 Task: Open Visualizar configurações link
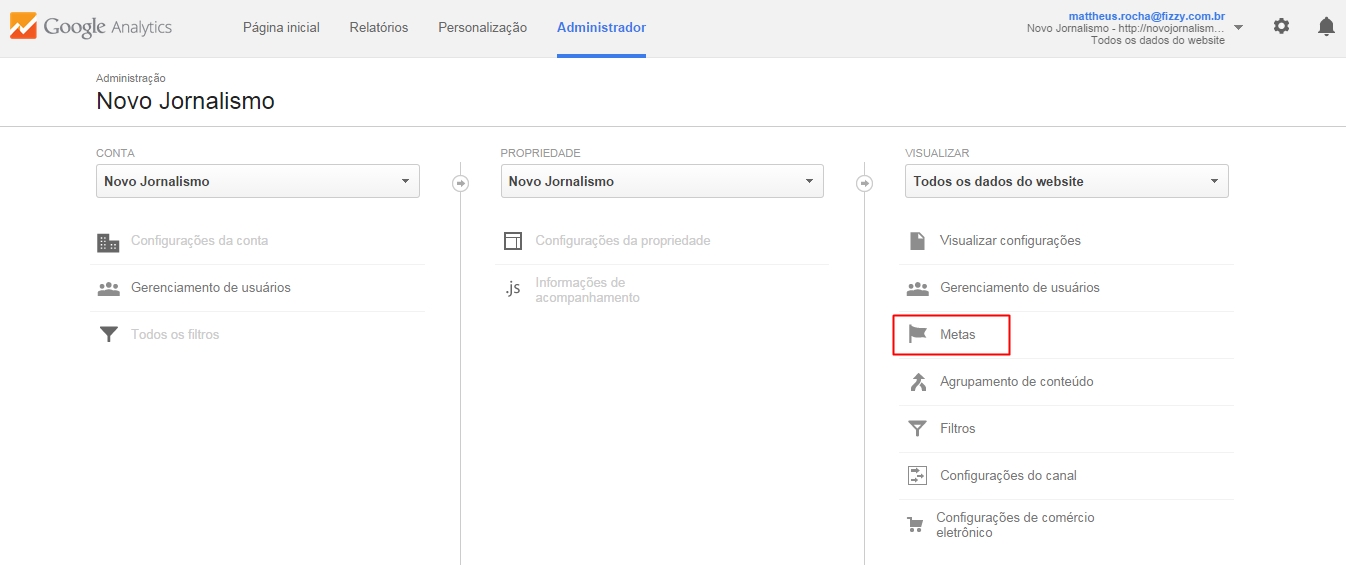click(1010, 240)
